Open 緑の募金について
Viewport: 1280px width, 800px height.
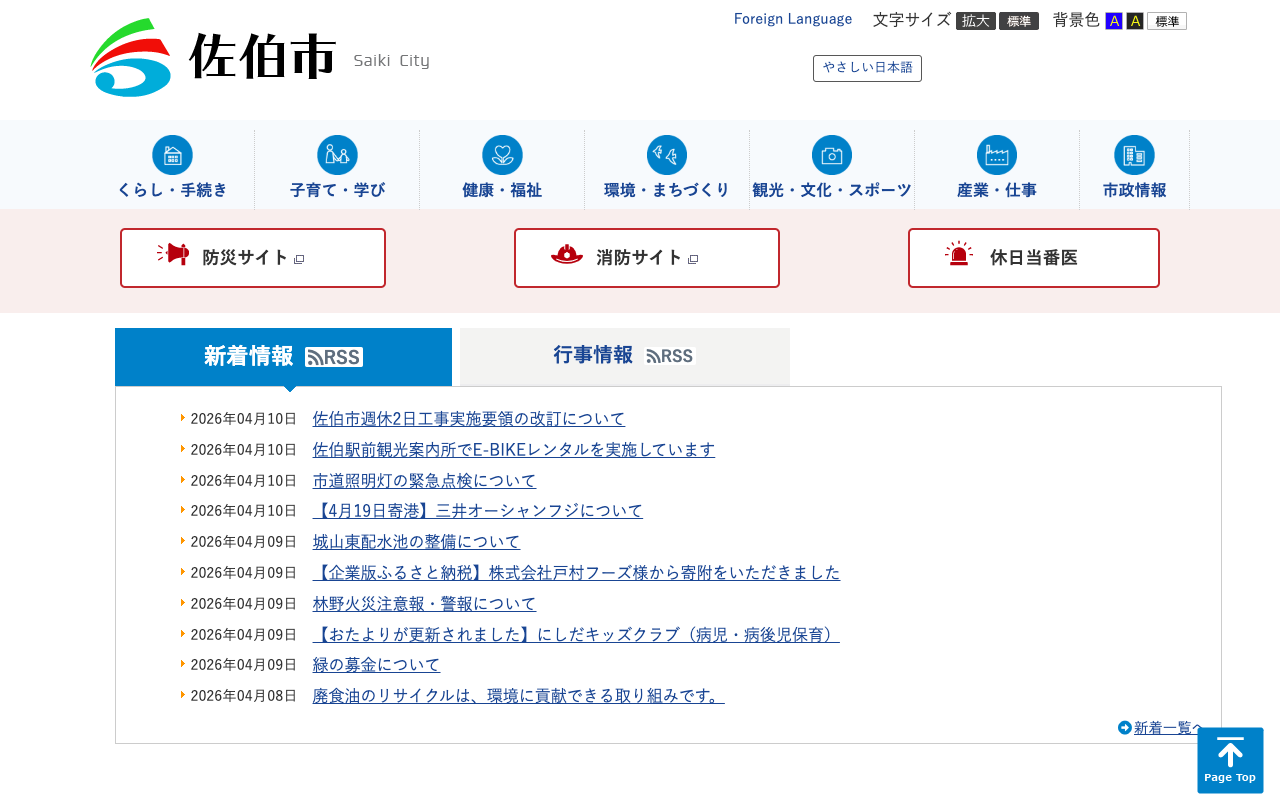[x=377, y=665]
